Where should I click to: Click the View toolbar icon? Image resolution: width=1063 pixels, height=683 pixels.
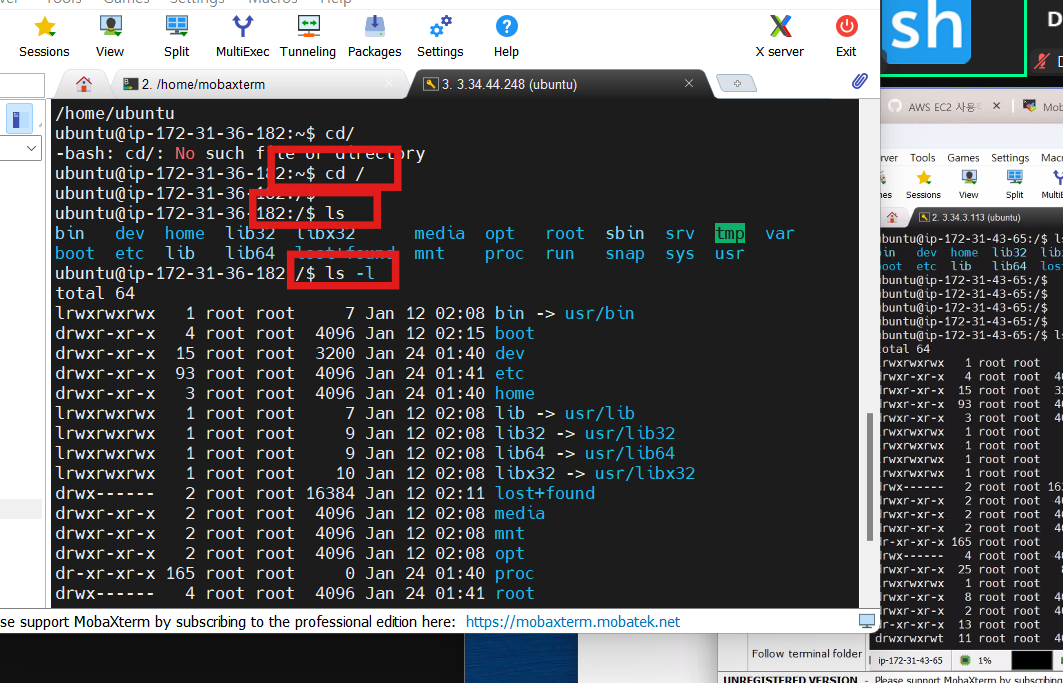pos(110,37)
